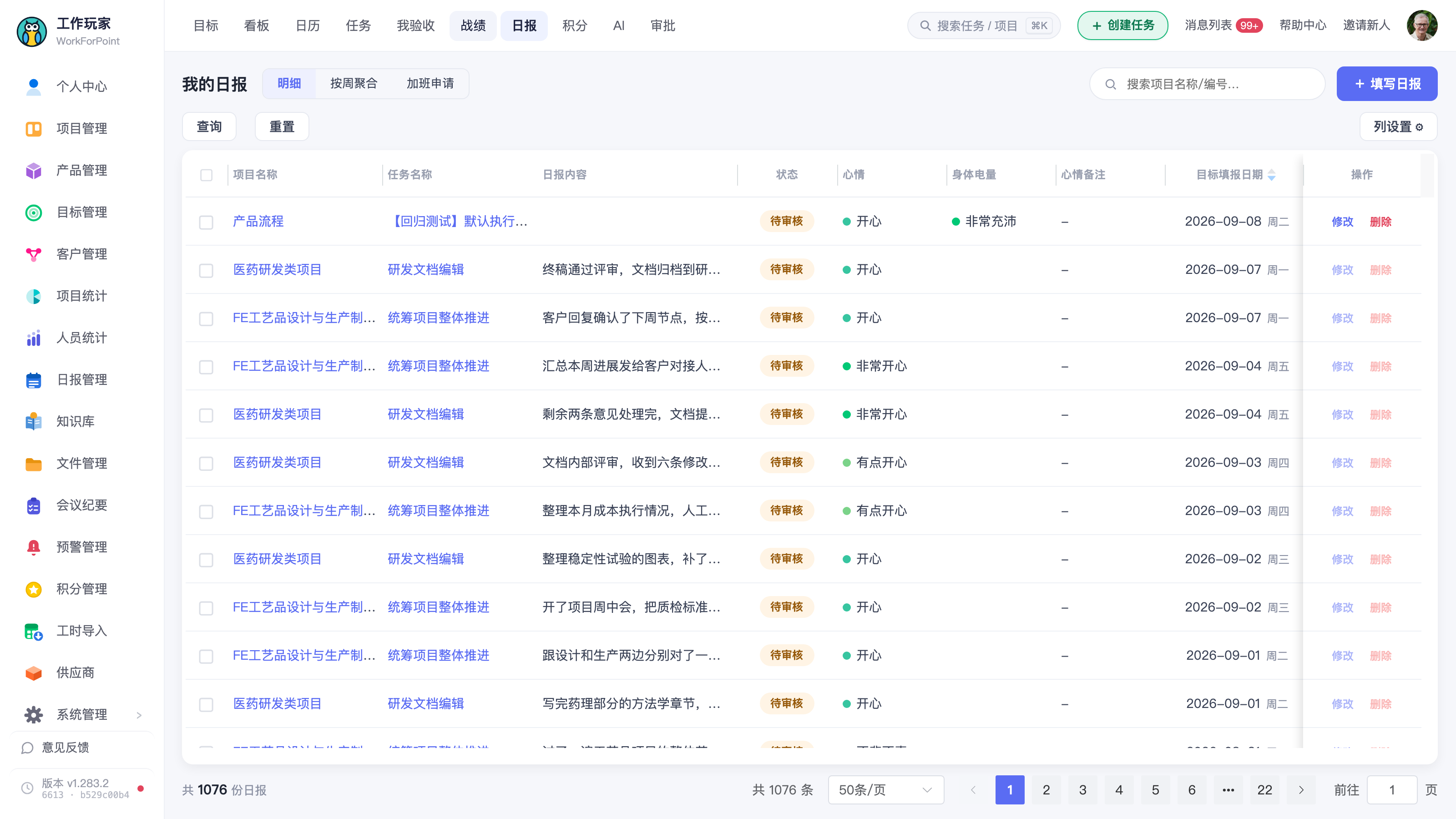Check the row with 文档内部评审 content
The image size is (1456, 819).
pos(206,463)
